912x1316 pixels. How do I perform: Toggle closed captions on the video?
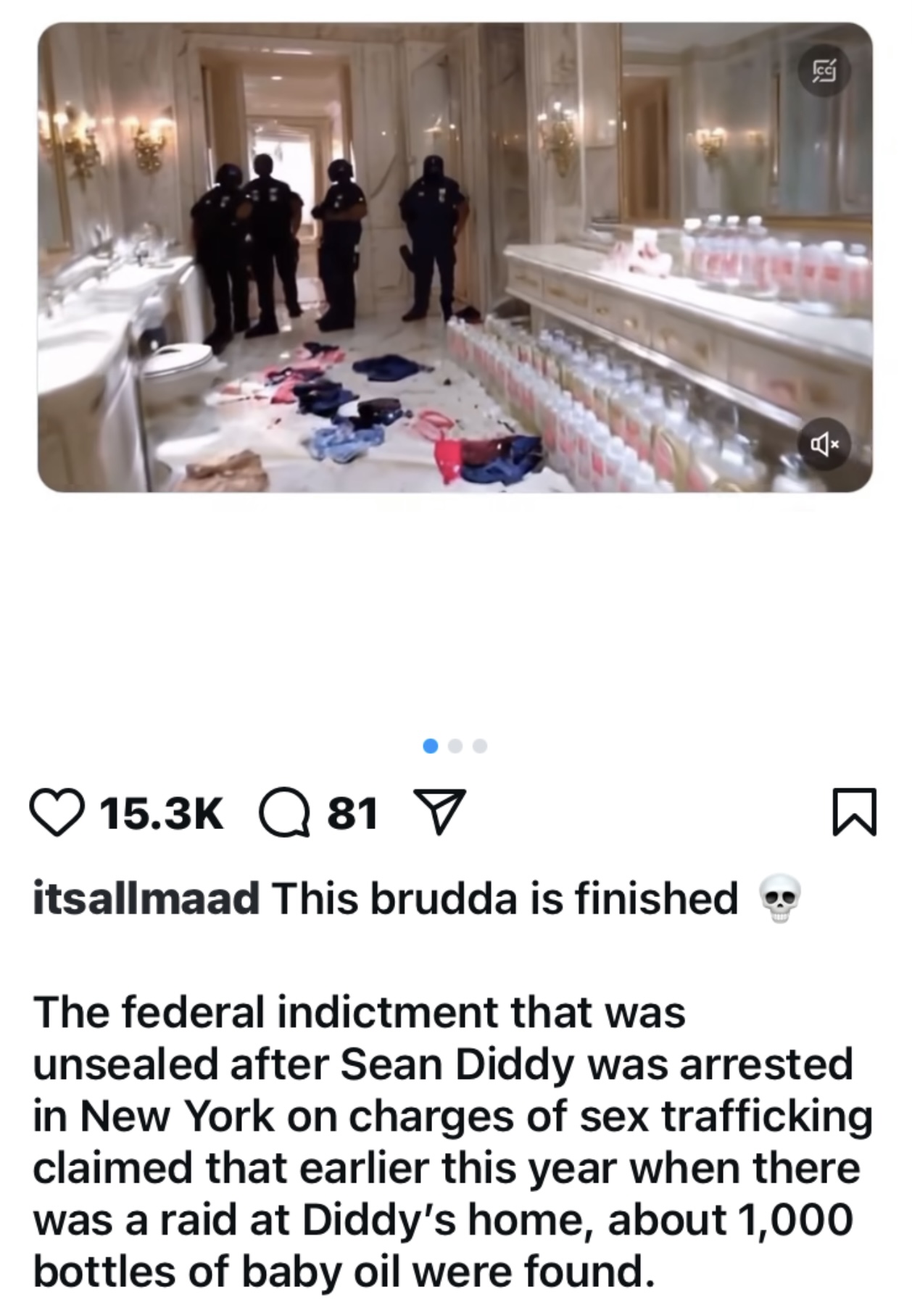tap(824, 70)
